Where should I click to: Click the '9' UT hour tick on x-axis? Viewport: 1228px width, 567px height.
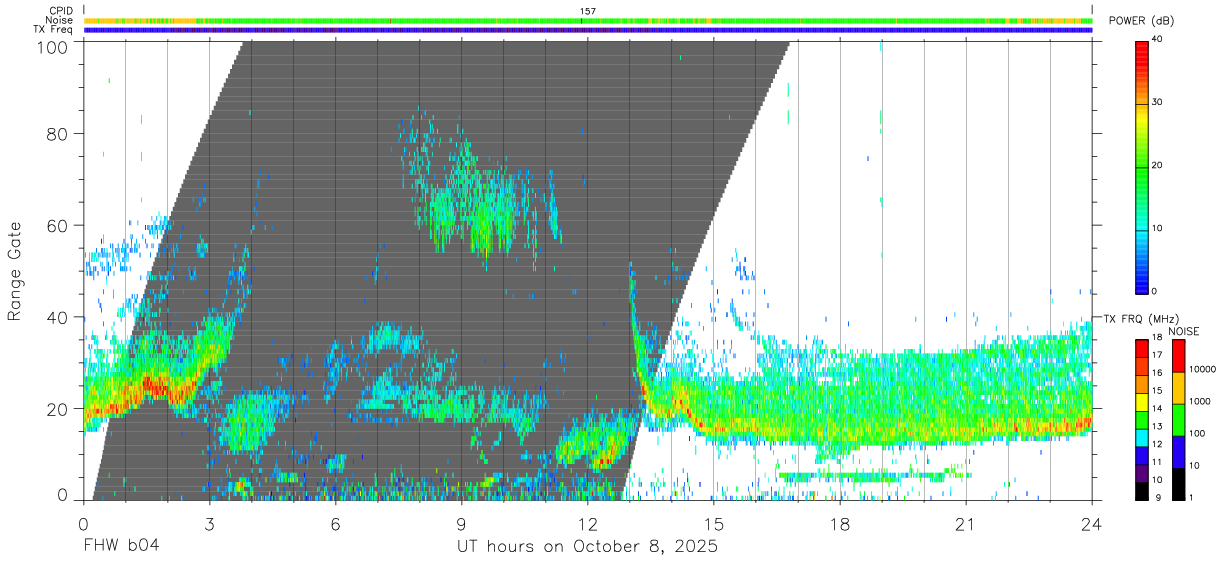[x=462, y=523]
